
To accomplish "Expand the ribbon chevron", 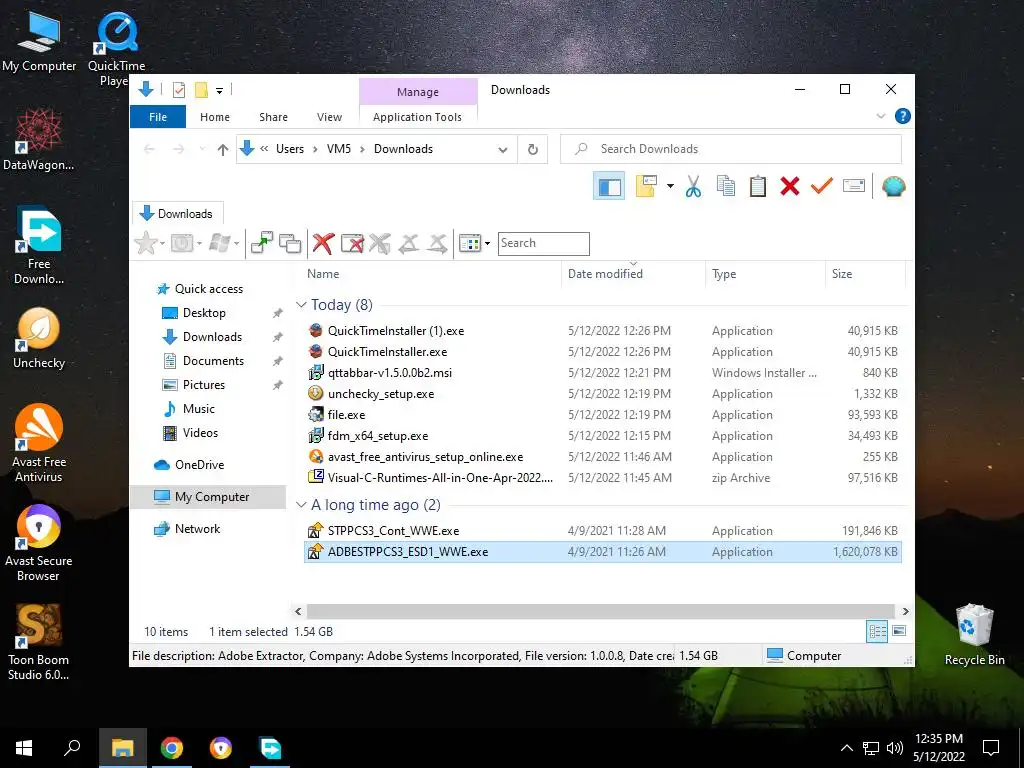I will pyautogui.click(x=880, y=116).
